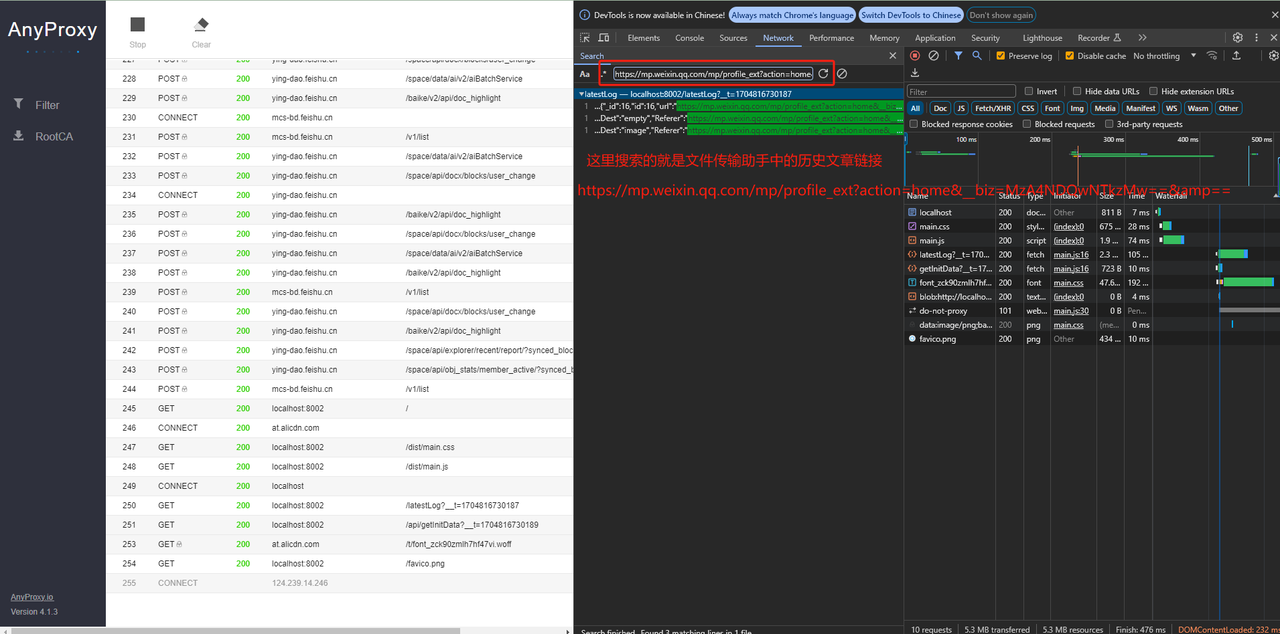Viewport: 1280px width, 634px height.
Task: Clear the network log in DevTools
Action: pos(933,56)
